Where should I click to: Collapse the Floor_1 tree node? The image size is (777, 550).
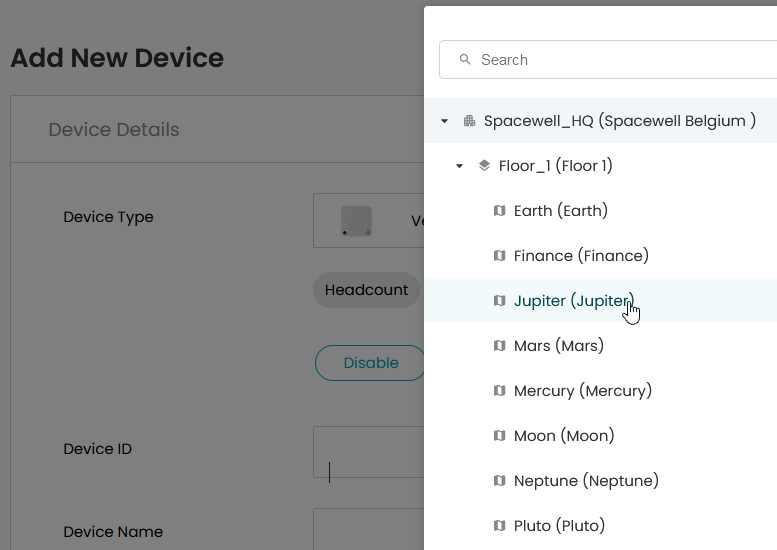[x=459, y=166]
